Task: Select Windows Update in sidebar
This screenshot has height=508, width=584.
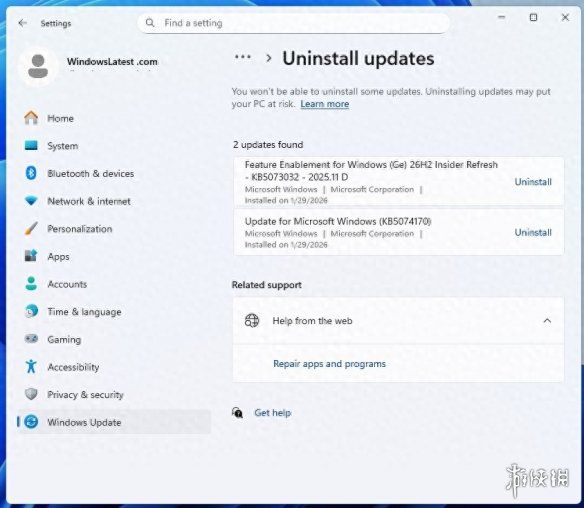Action: click(115, 422)
